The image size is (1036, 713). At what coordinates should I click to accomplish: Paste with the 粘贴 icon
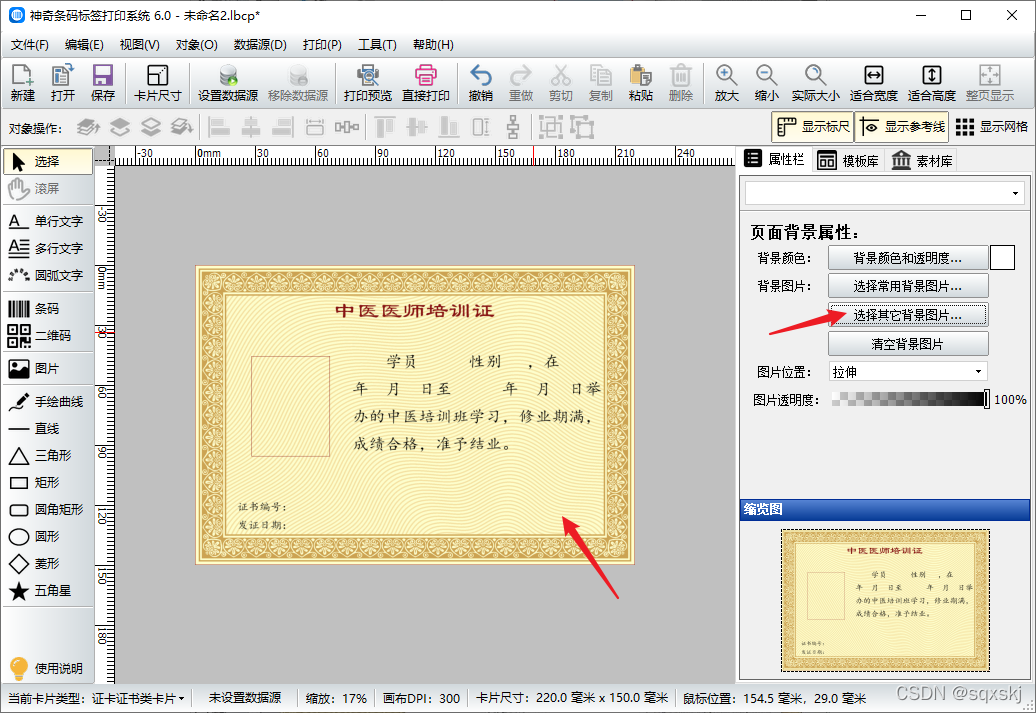[x=640, y=83]
